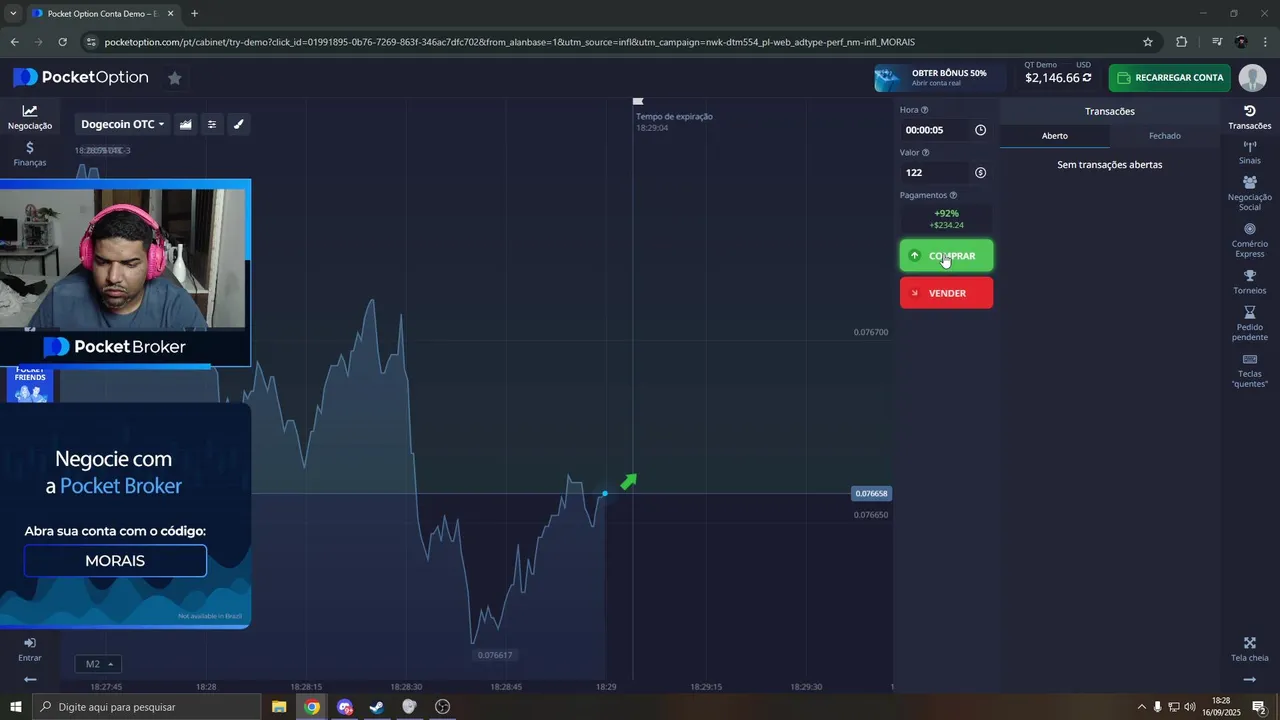Open the Negociação sidebar section

(x=30, y=117)
